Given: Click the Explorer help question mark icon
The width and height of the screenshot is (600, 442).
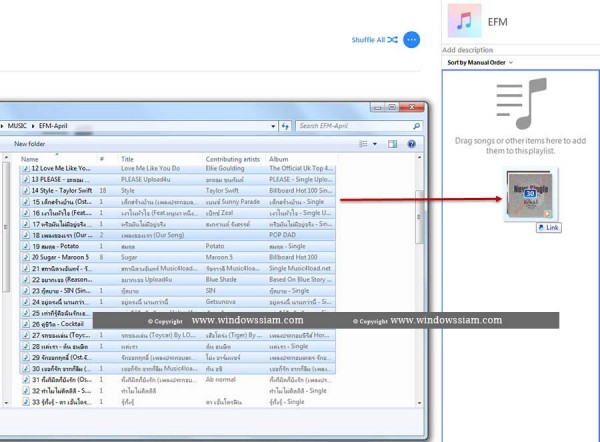Looking at the screenshot, I should [411, 144].
